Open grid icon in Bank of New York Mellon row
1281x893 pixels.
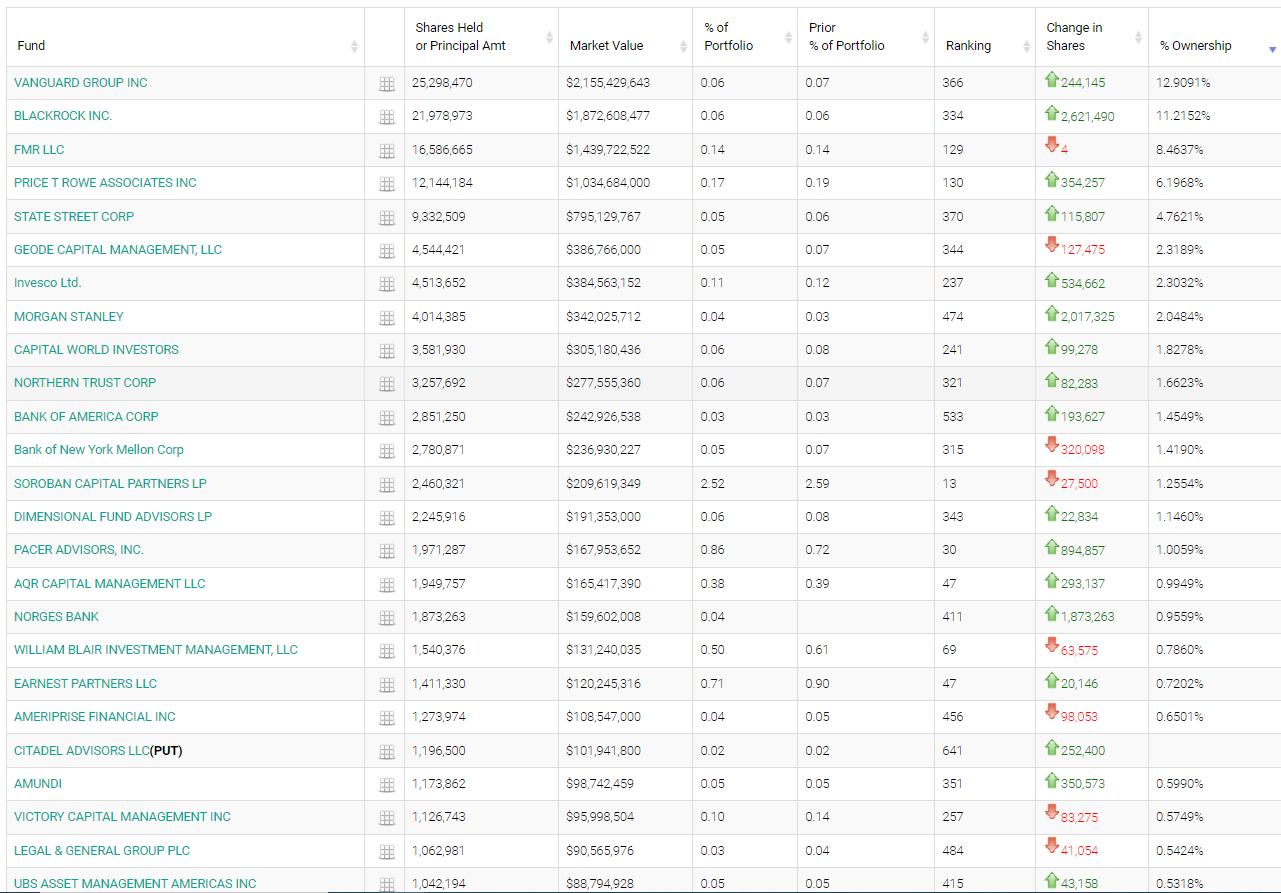(x=387, y=452)
